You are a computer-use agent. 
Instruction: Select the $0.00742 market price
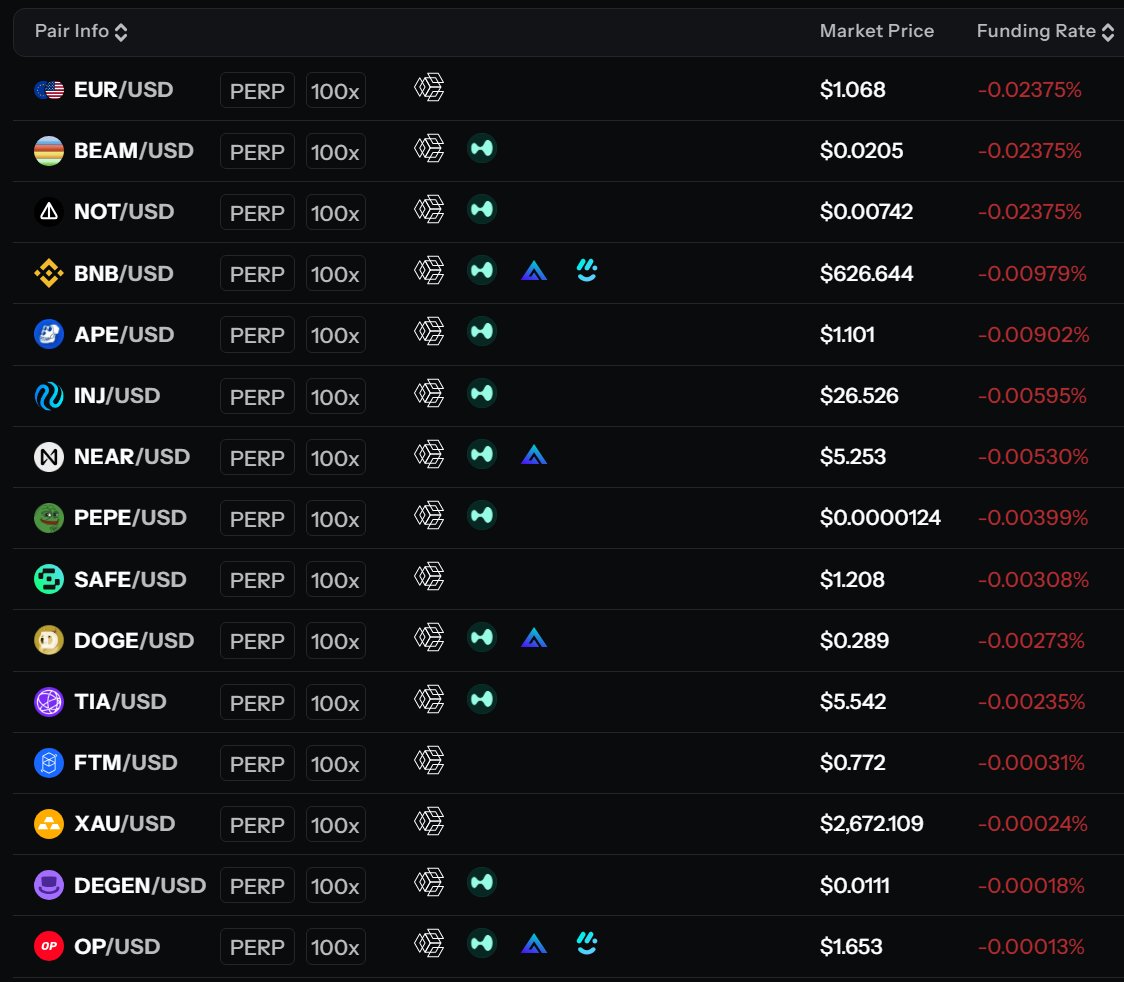tap(867, 212)
